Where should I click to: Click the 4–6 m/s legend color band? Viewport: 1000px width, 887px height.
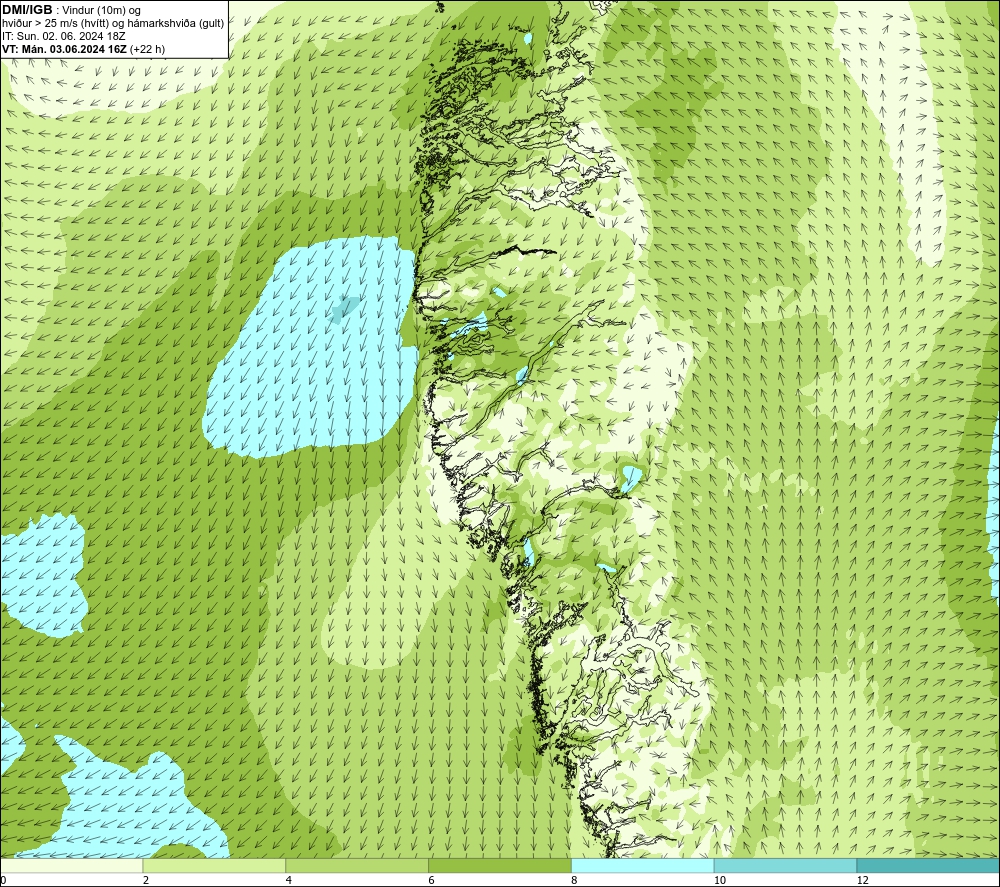point(357,865)
